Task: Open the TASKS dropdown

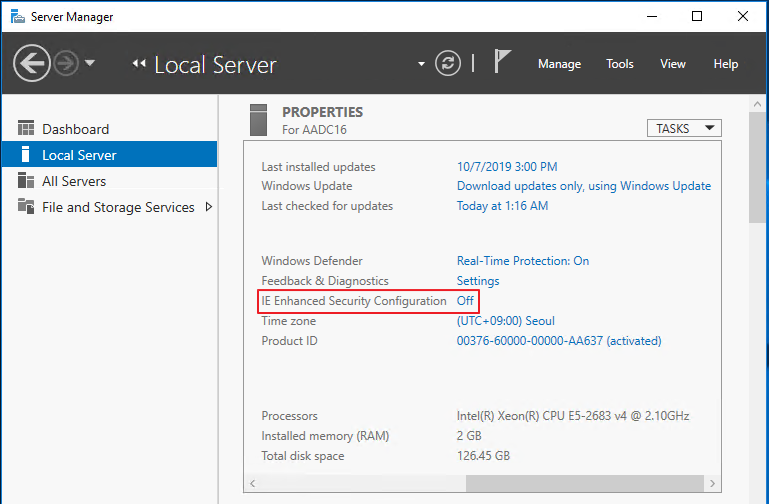Action: pyautogui.click(x=684, y=128)
